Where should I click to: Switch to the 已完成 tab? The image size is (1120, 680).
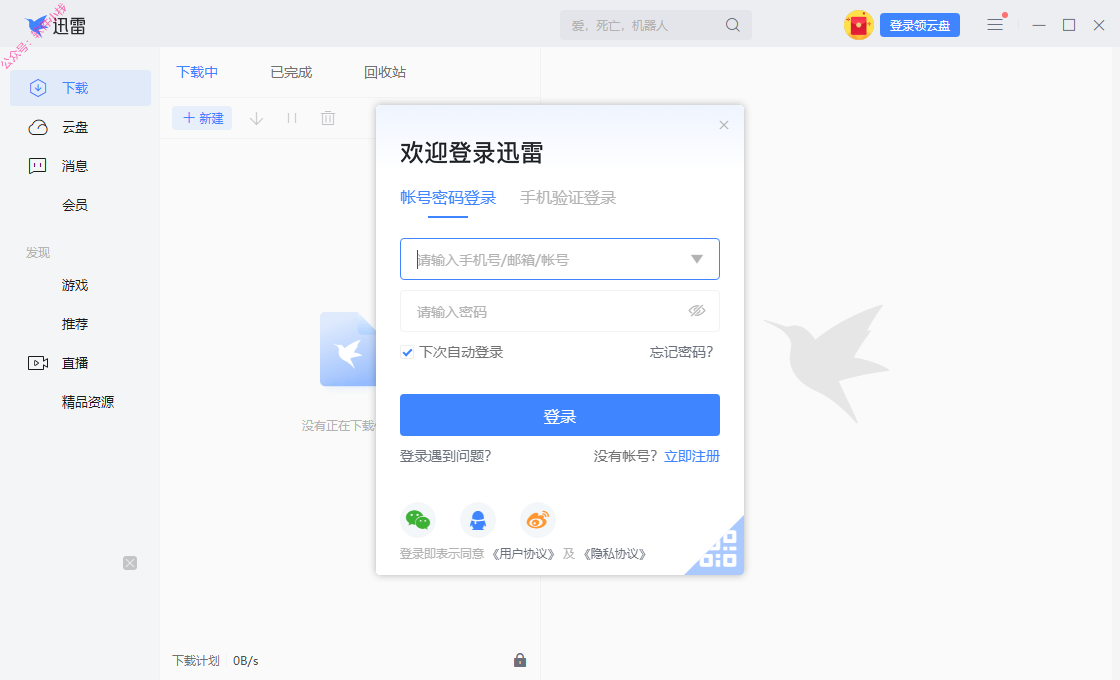point(291,72)
